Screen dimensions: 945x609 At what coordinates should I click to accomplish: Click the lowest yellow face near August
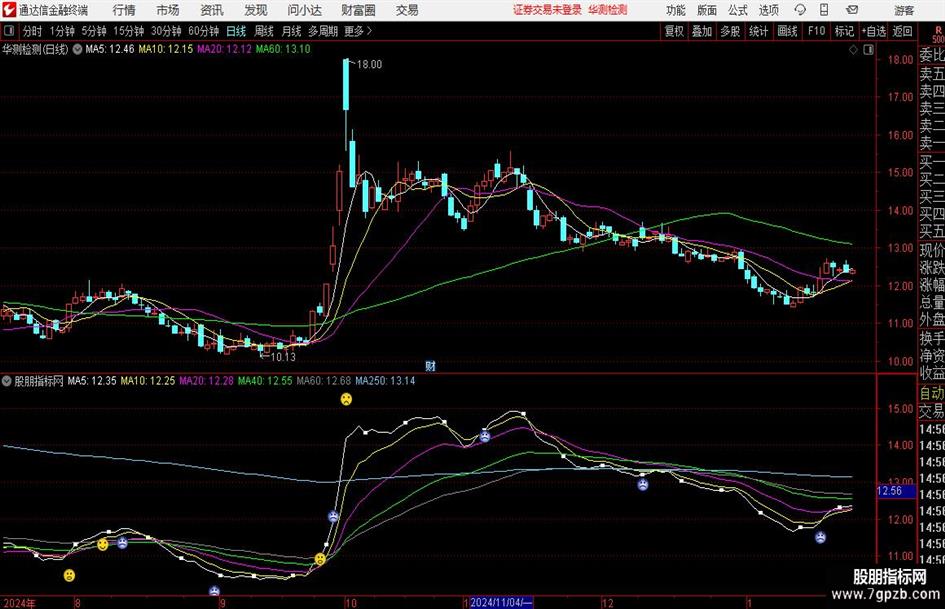(69, 575)
